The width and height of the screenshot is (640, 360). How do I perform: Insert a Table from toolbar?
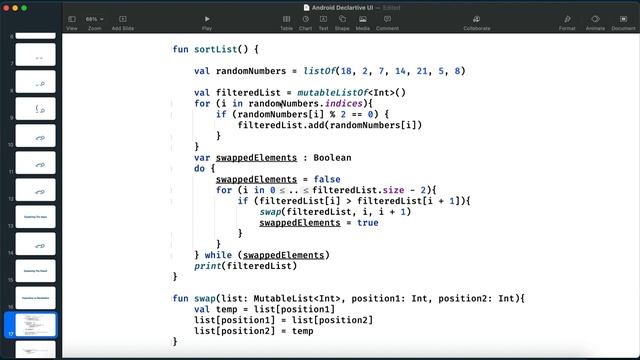coord(287,23)
